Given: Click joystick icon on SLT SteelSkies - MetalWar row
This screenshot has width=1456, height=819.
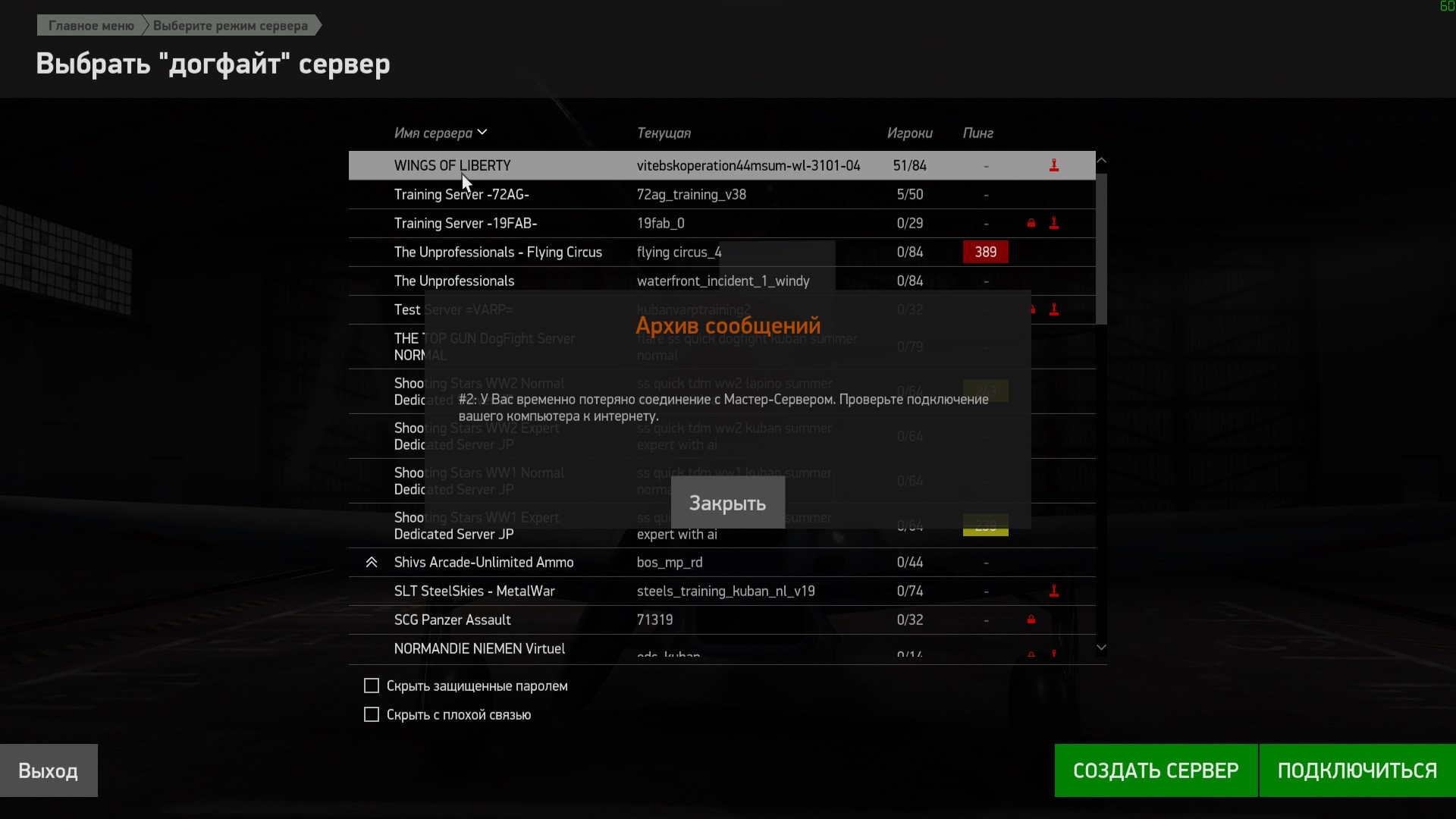Looking at the screenshot, I should pos(1054,591).
